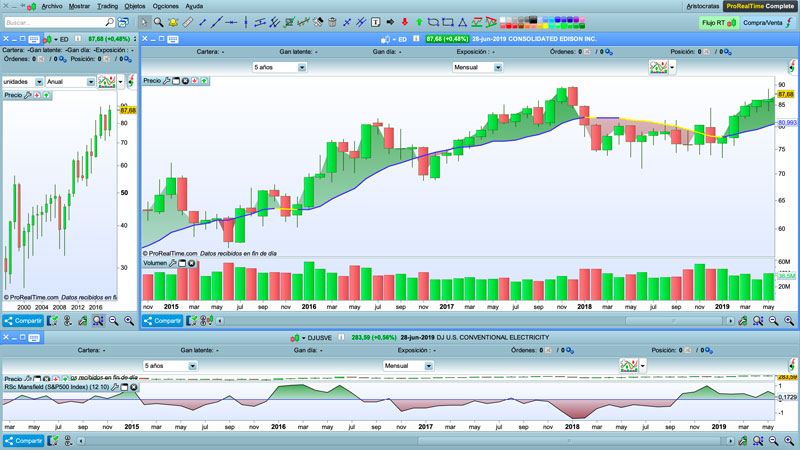
Task: Insert a black arrow object
Action: click(390, 22)
